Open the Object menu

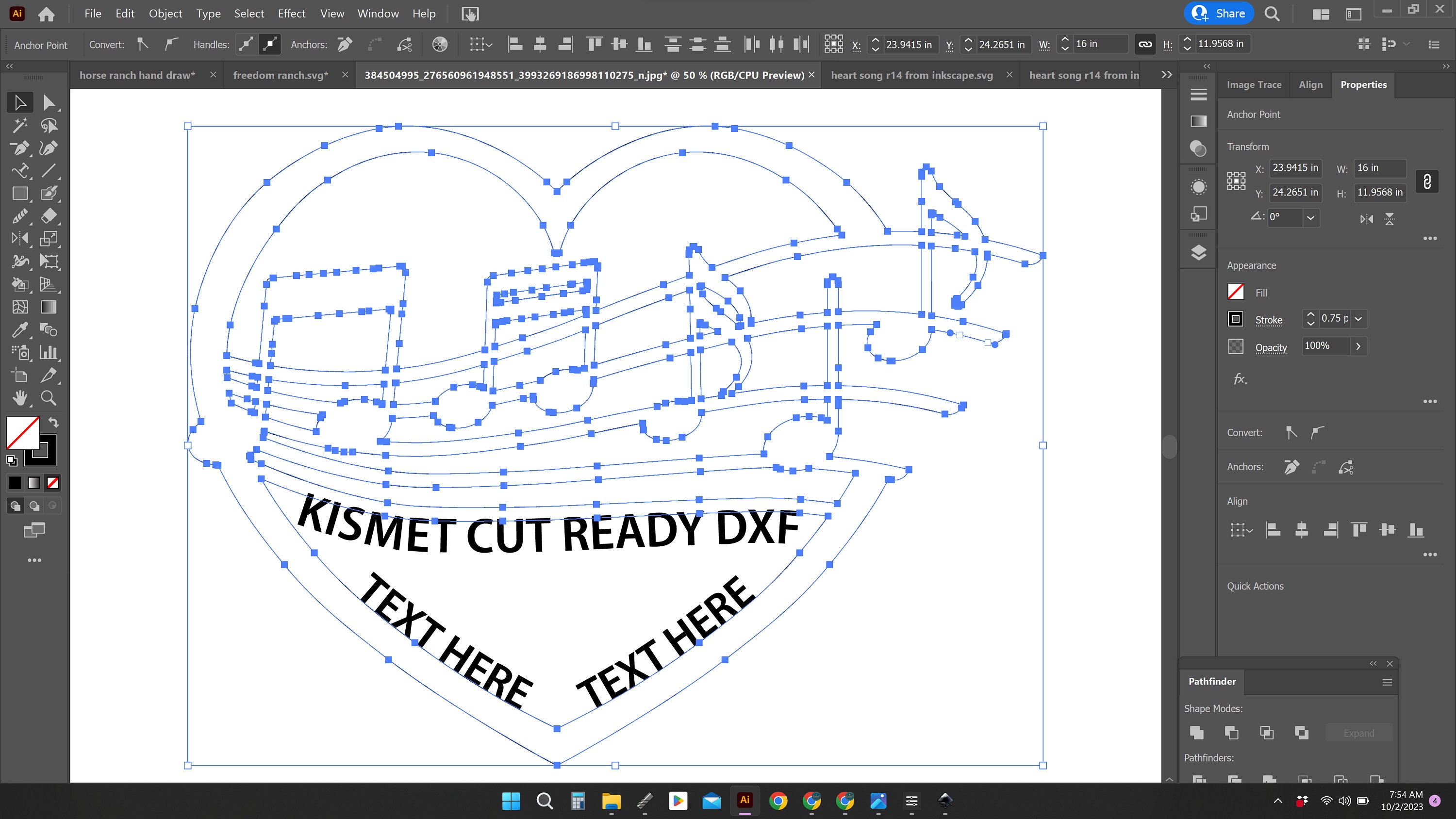tap(165, 14)
